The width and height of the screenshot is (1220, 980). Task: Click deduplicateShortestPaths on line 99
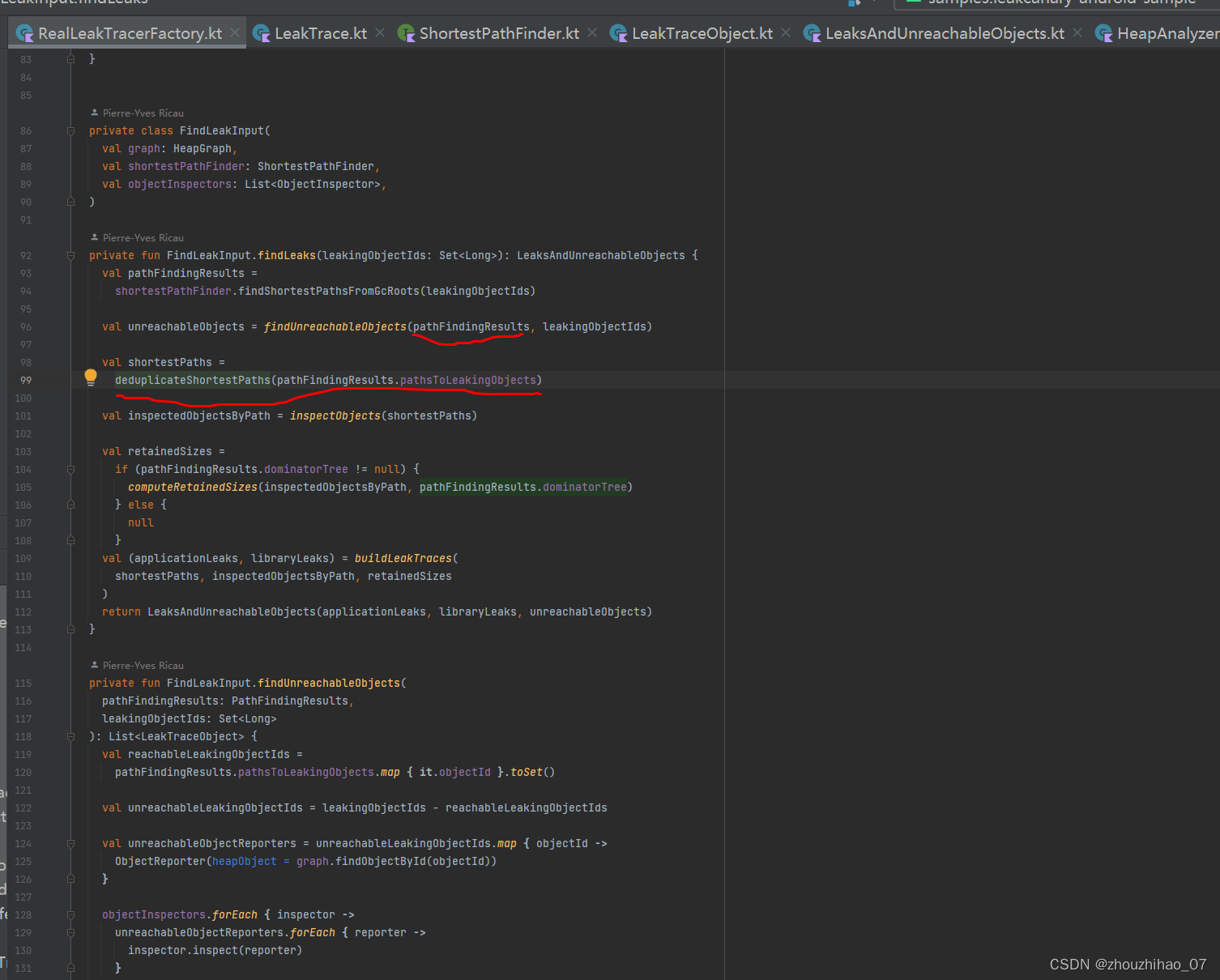193,380
